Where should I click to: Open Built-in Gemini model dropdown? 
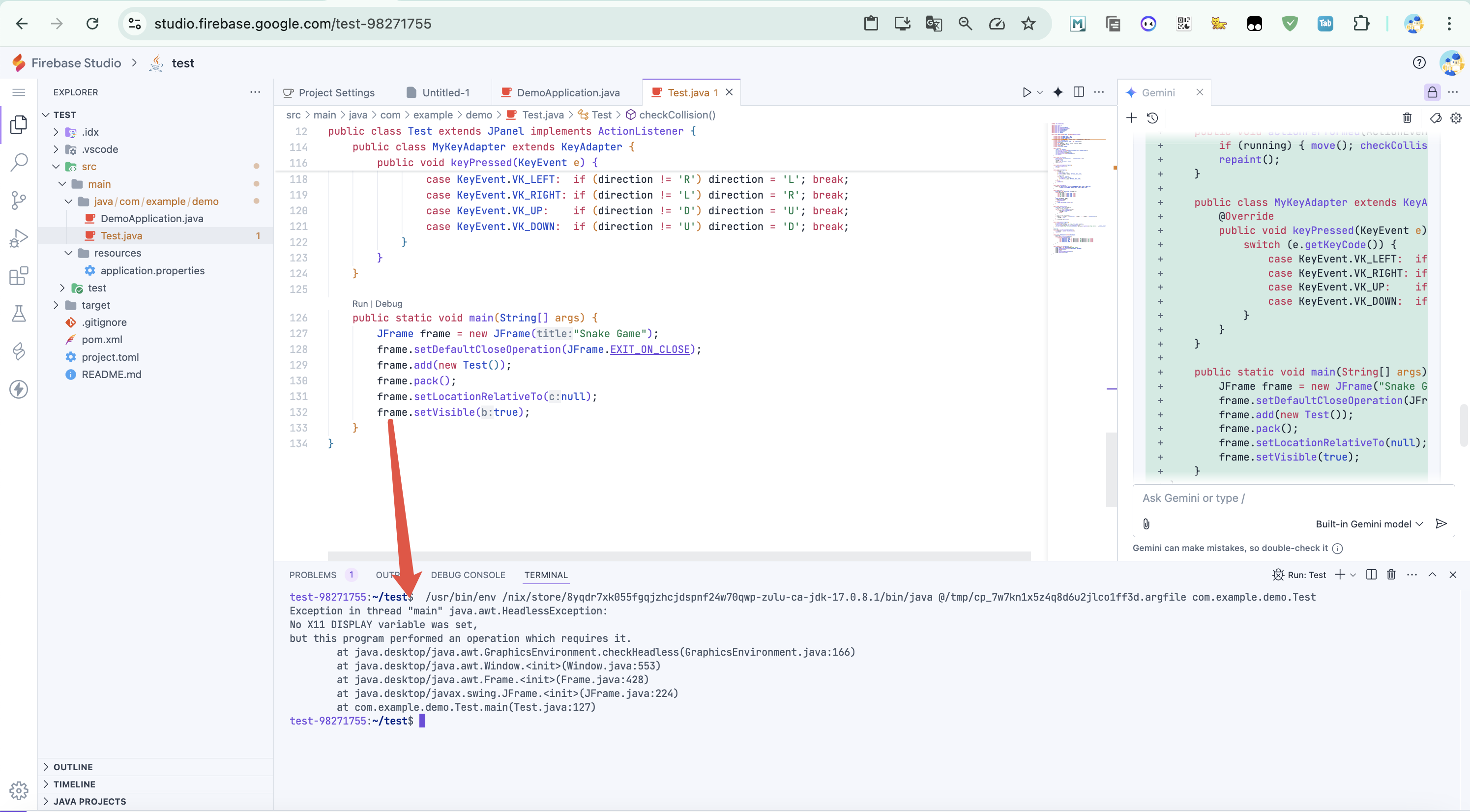[x=1368, y=524]
